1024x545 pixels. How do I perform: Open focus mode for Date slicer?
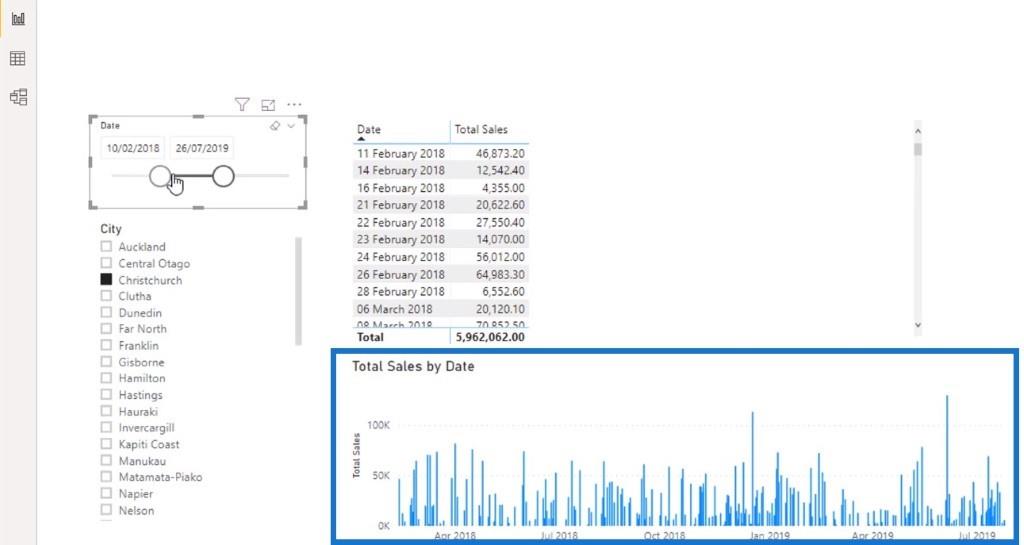[x=268, y=104]
